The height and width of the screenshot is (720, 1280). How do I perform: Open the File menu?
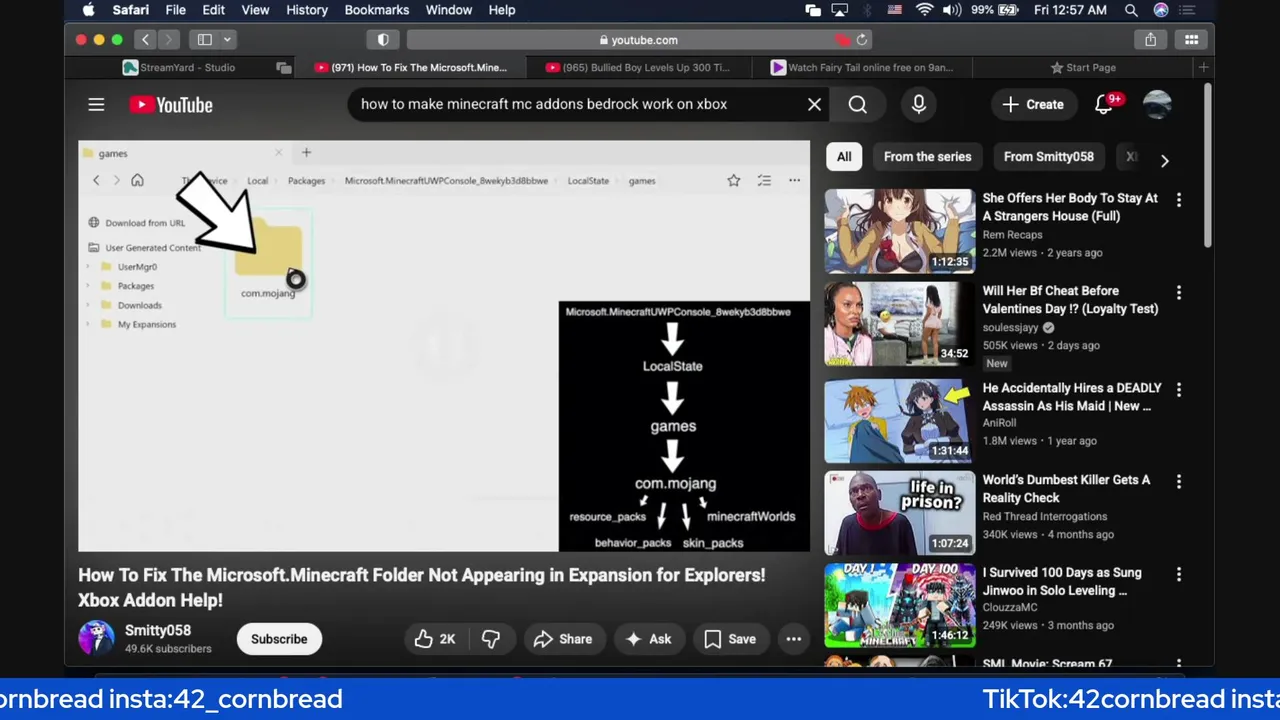pyautogui.click(x=175, y=10)
